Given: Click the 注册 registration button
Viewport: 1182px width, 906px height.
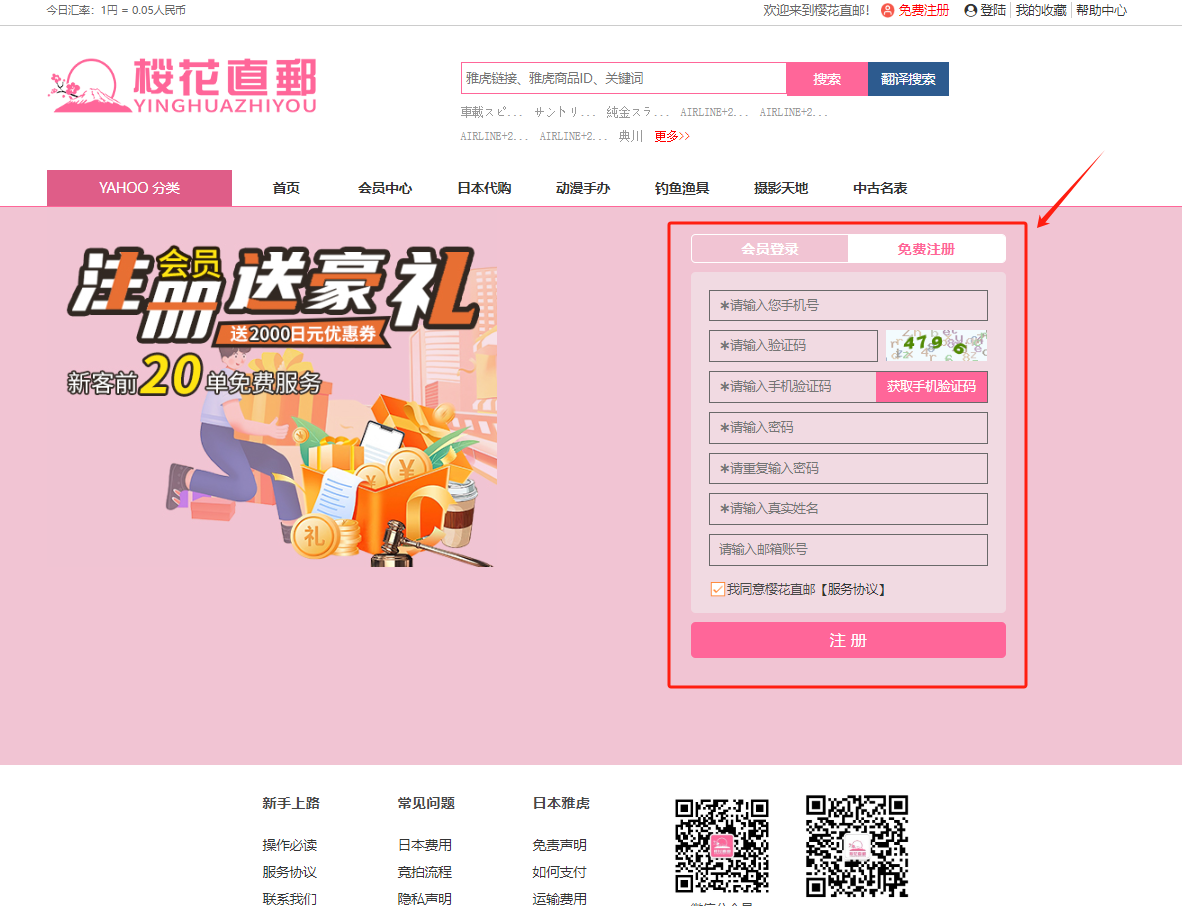Looking at the screenshot, I should pos(848,640).
